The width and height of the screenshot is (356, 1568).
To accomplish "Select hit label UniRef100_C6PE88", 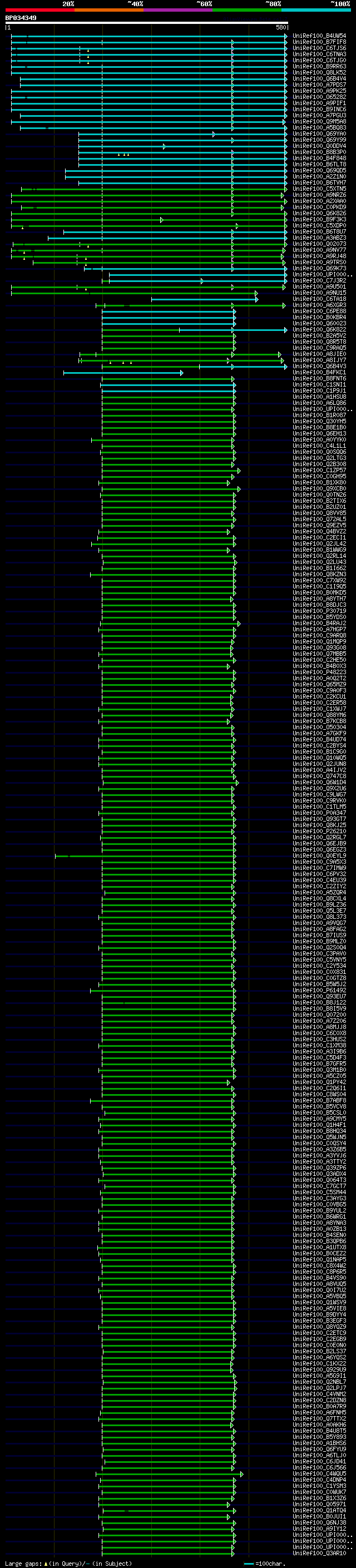I will tap(319, 311).
